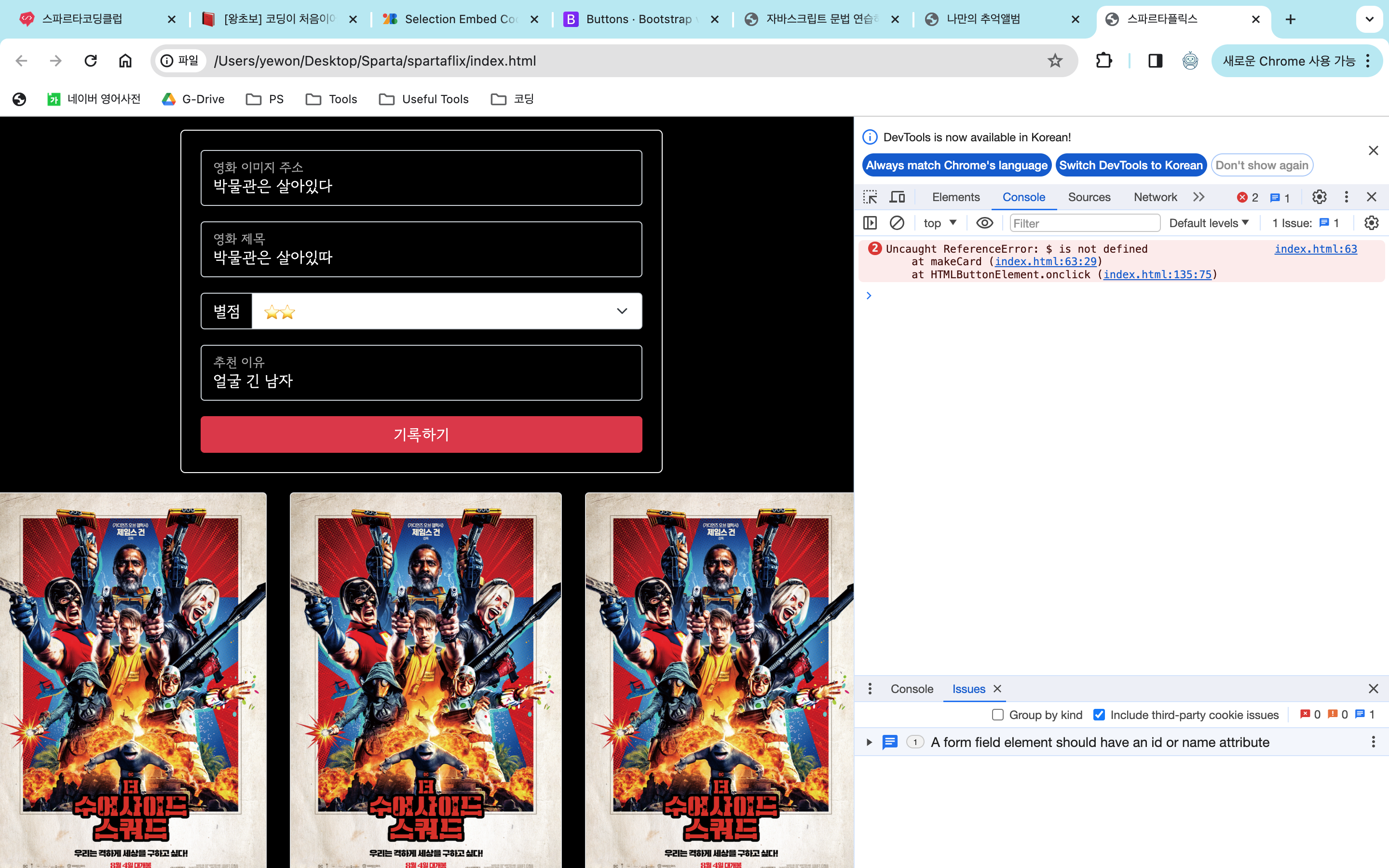The image size is (1389, 868).
Task: Open the DevTools customize three-dot menu
Action: tap(1347, 198)
